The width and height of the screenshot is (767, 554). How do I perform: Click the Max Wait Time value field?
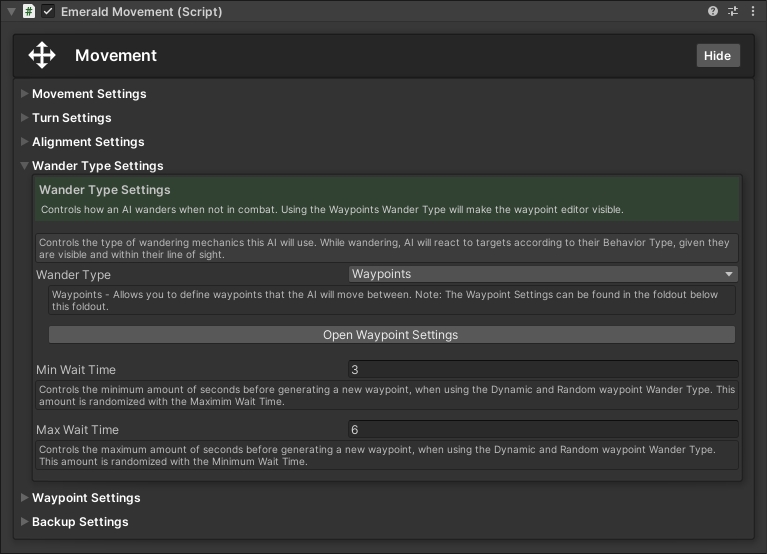[x=542, y=429]
